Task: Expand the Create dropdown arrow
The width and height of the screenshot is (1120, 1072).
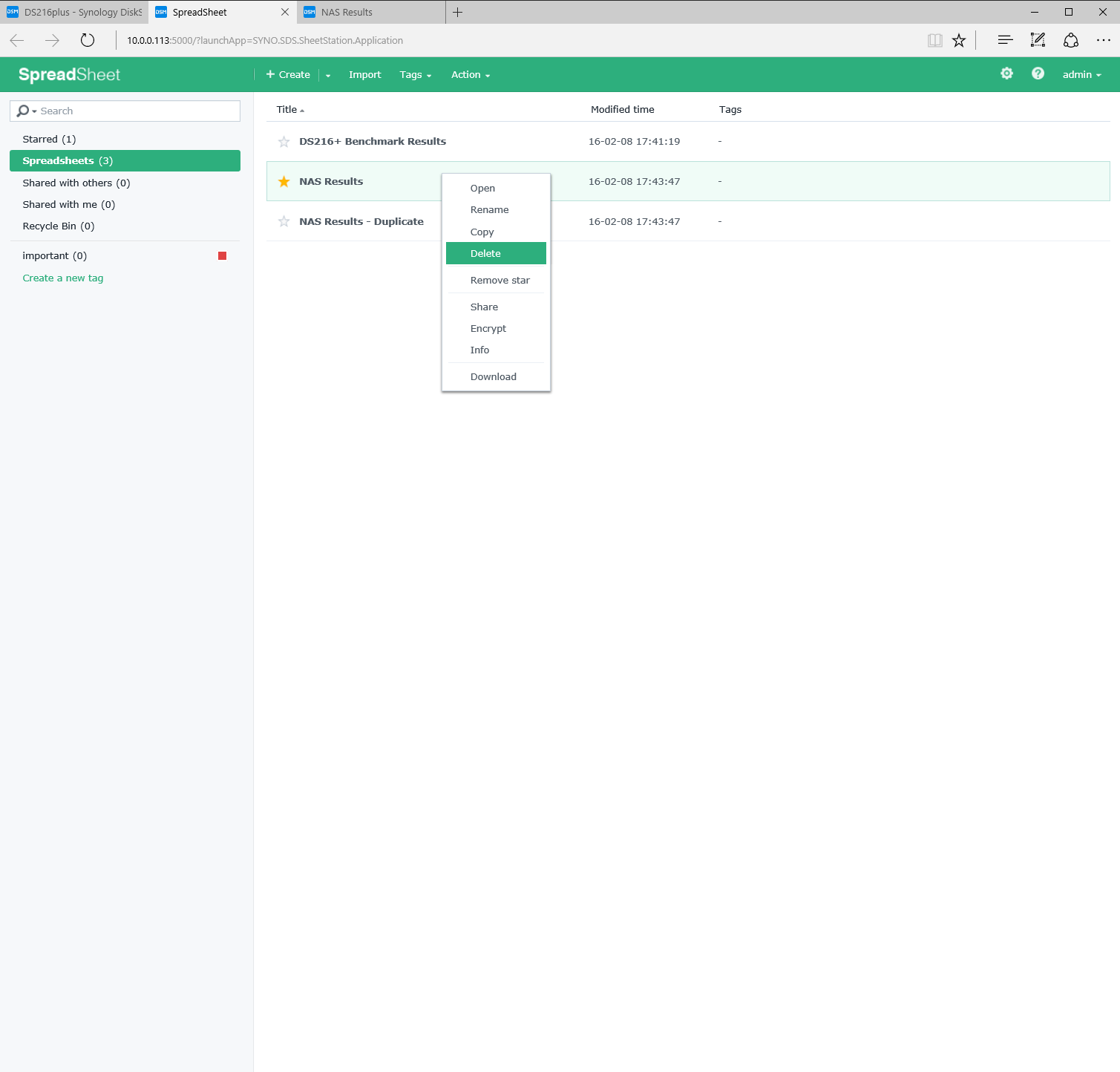Action: point(328,75)
